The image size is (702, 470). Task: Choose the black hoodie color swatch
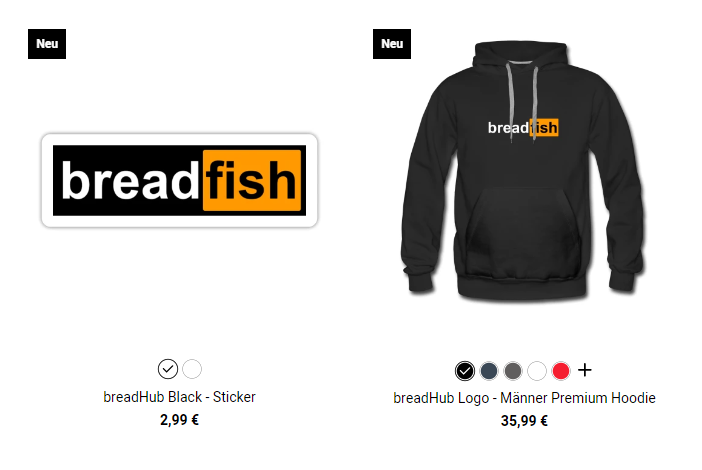pyautogui.click(x=465, y=371)
